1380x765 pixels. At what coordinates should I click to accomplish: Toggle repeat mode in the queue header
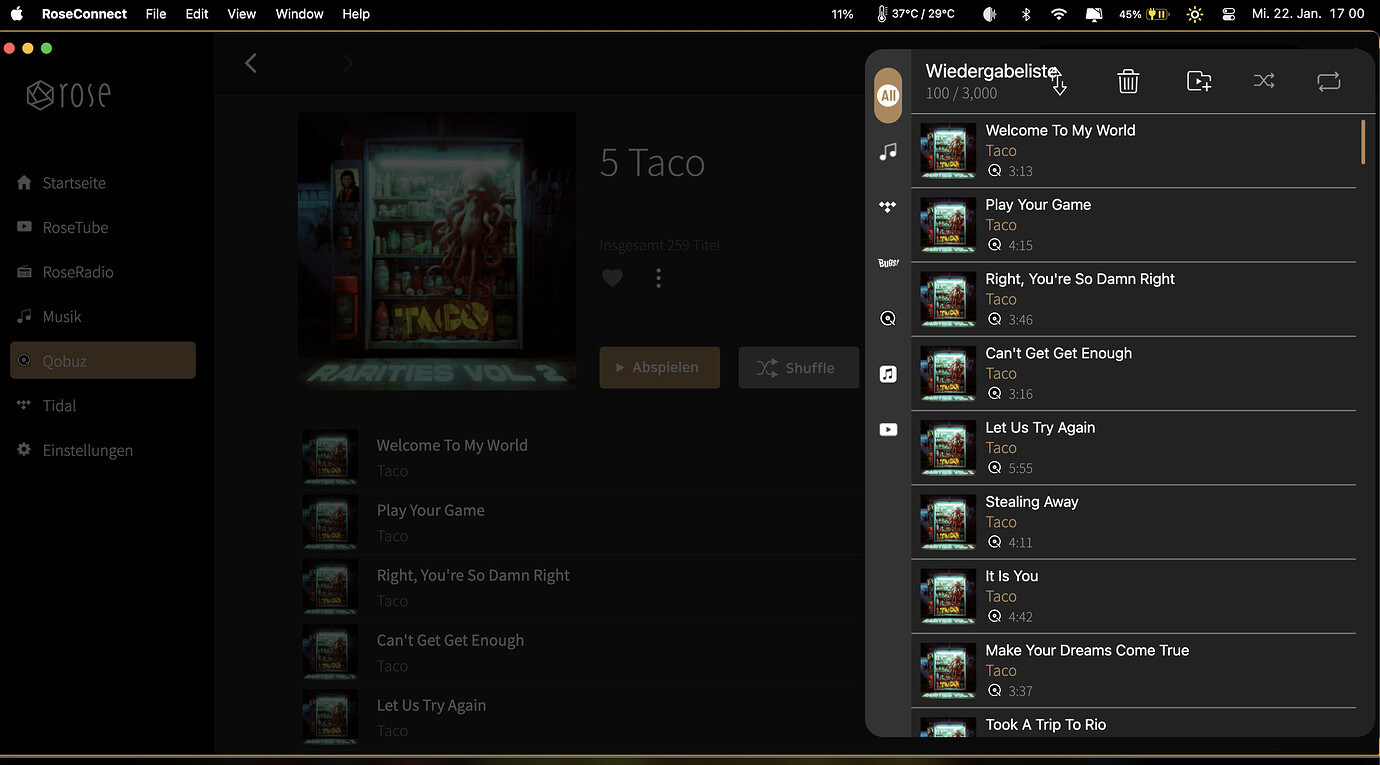[1329, 82]
